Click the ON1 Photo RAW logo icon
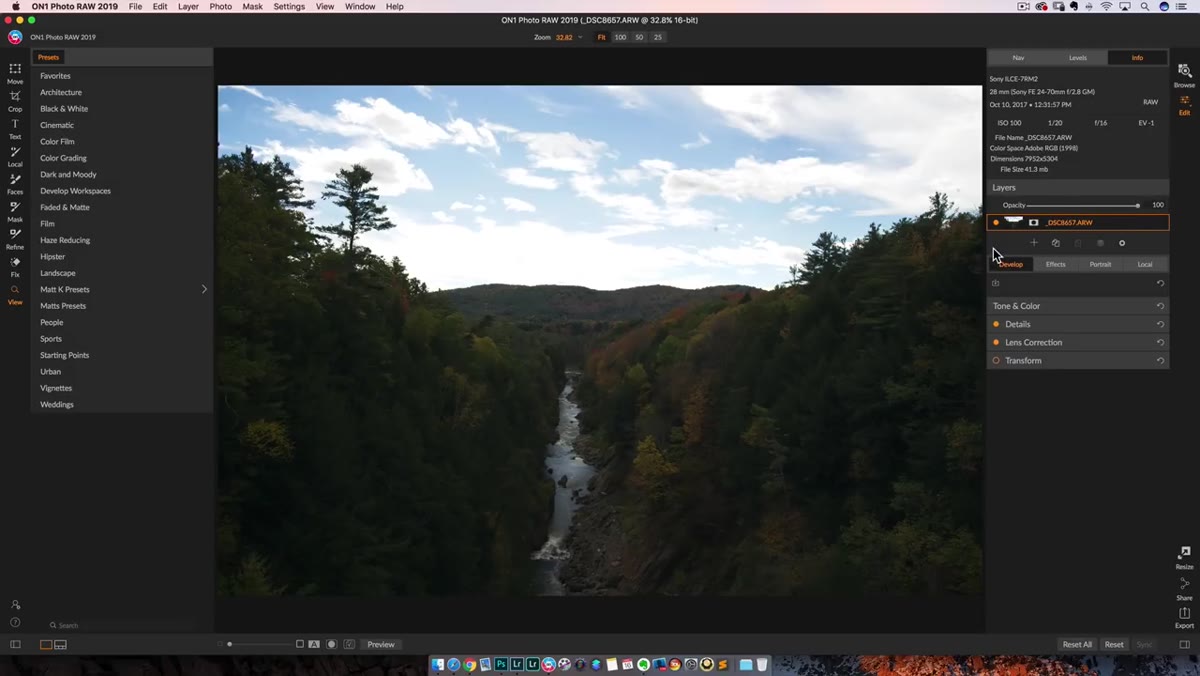This screenshot has width=1200, height=676. coord(15,37)
